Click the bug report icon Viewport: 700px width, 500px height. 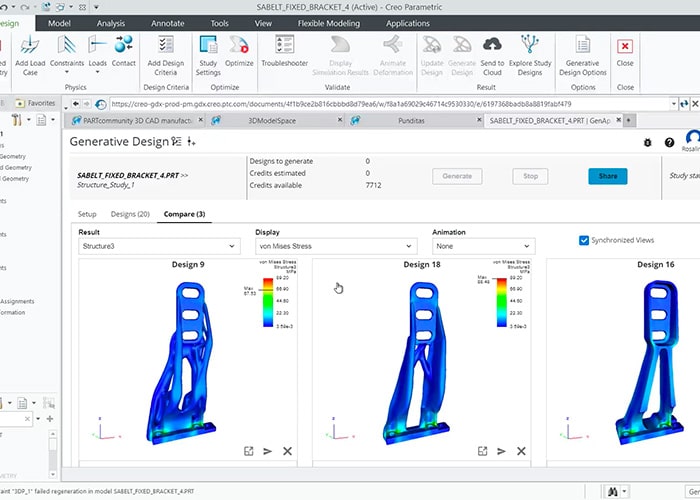(648, 142)
